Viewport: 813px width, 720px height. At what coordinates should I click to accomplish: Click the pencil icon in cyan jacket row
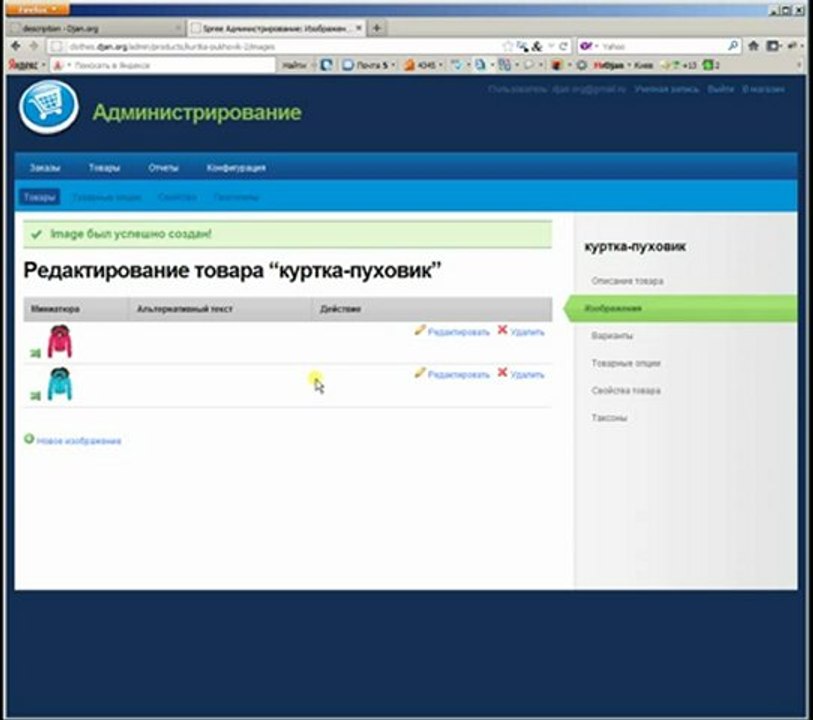point(420,373)
